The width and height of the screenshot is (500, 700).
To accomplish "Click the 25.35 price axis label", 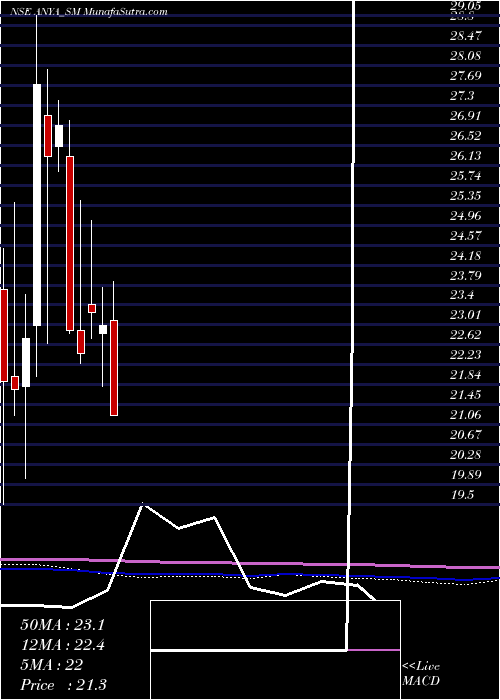I will coord(465,196).
